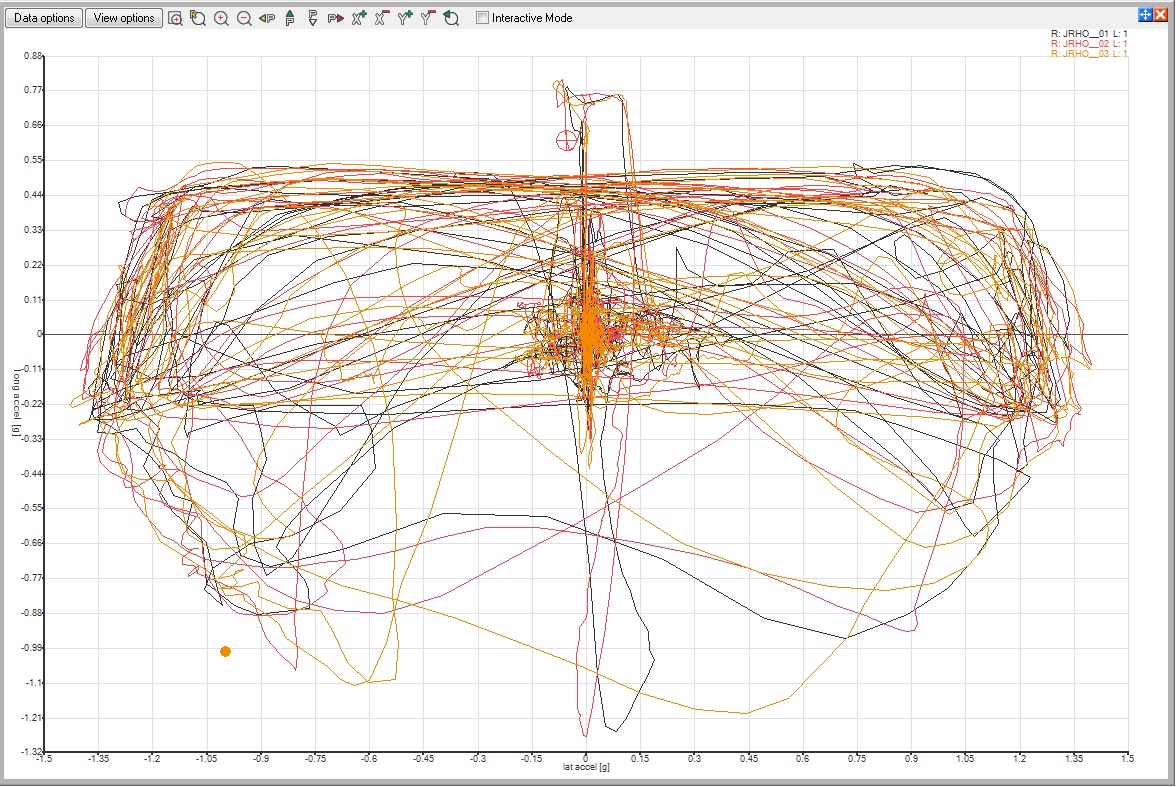
Task: Select the zoom window magnifier tool
Action: click(x=175, y=18)
